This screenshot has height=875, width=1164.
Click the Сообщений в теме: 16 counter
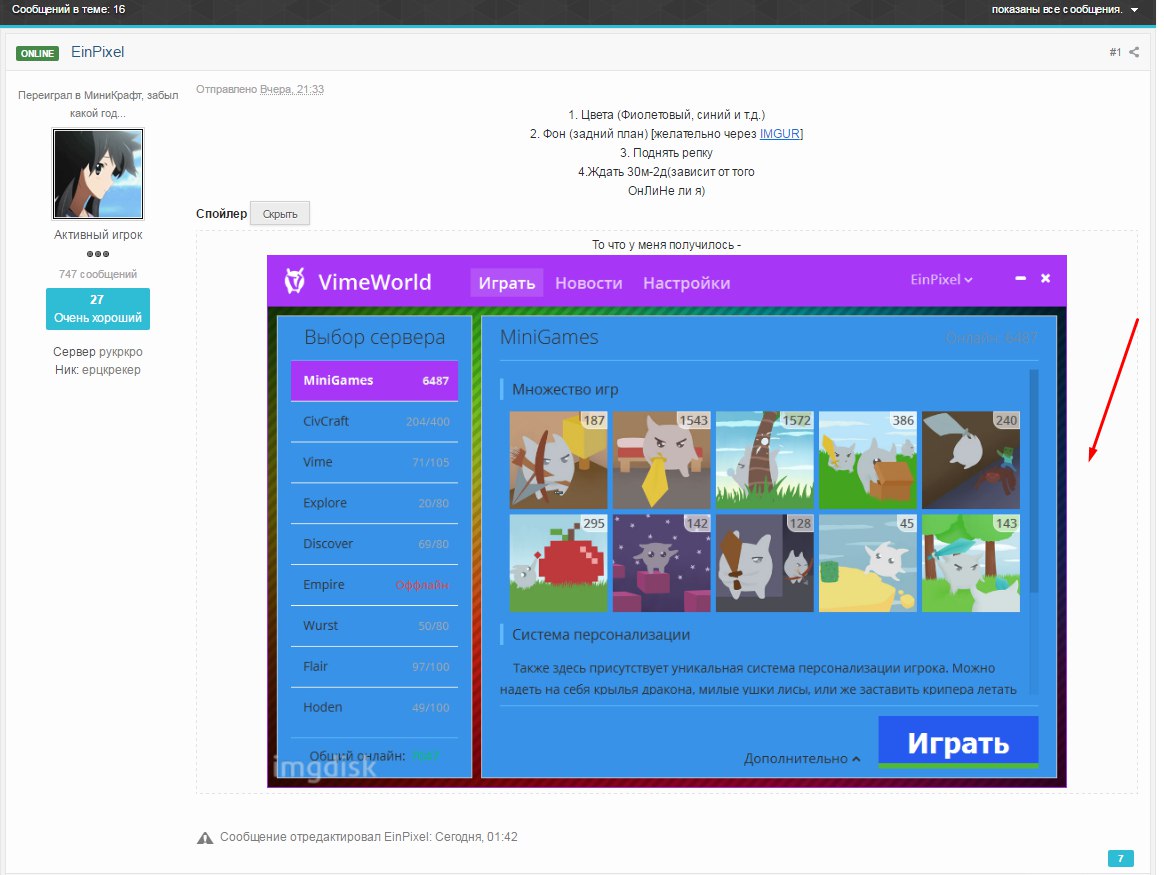pos(68,10)
